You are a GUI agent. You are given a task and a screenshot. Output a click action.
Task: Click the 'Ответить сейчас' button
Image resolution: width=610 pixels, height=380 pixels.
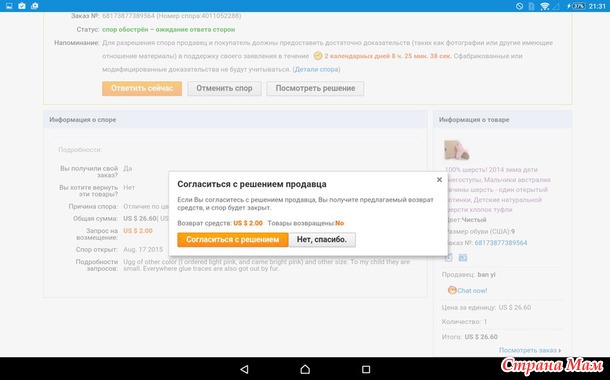click(142, 88)
